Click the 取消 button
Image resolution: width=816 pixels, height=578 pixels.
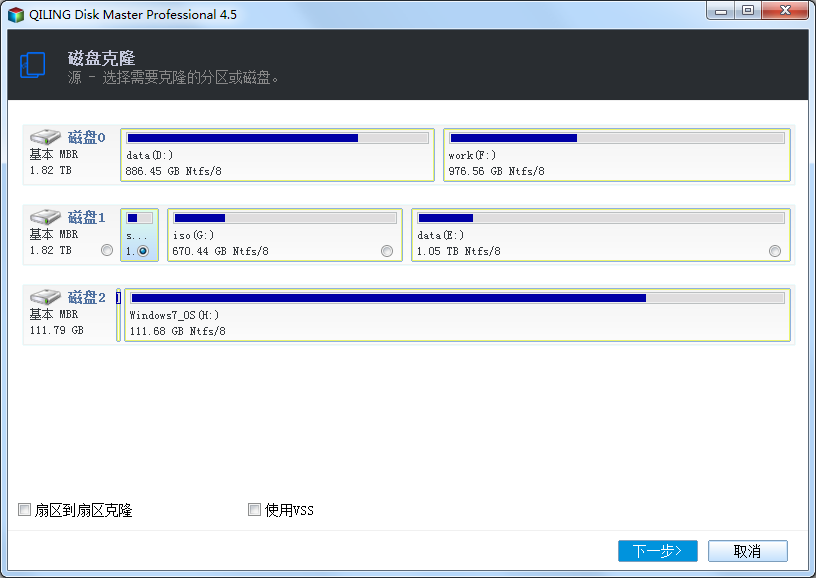[747, 551]
